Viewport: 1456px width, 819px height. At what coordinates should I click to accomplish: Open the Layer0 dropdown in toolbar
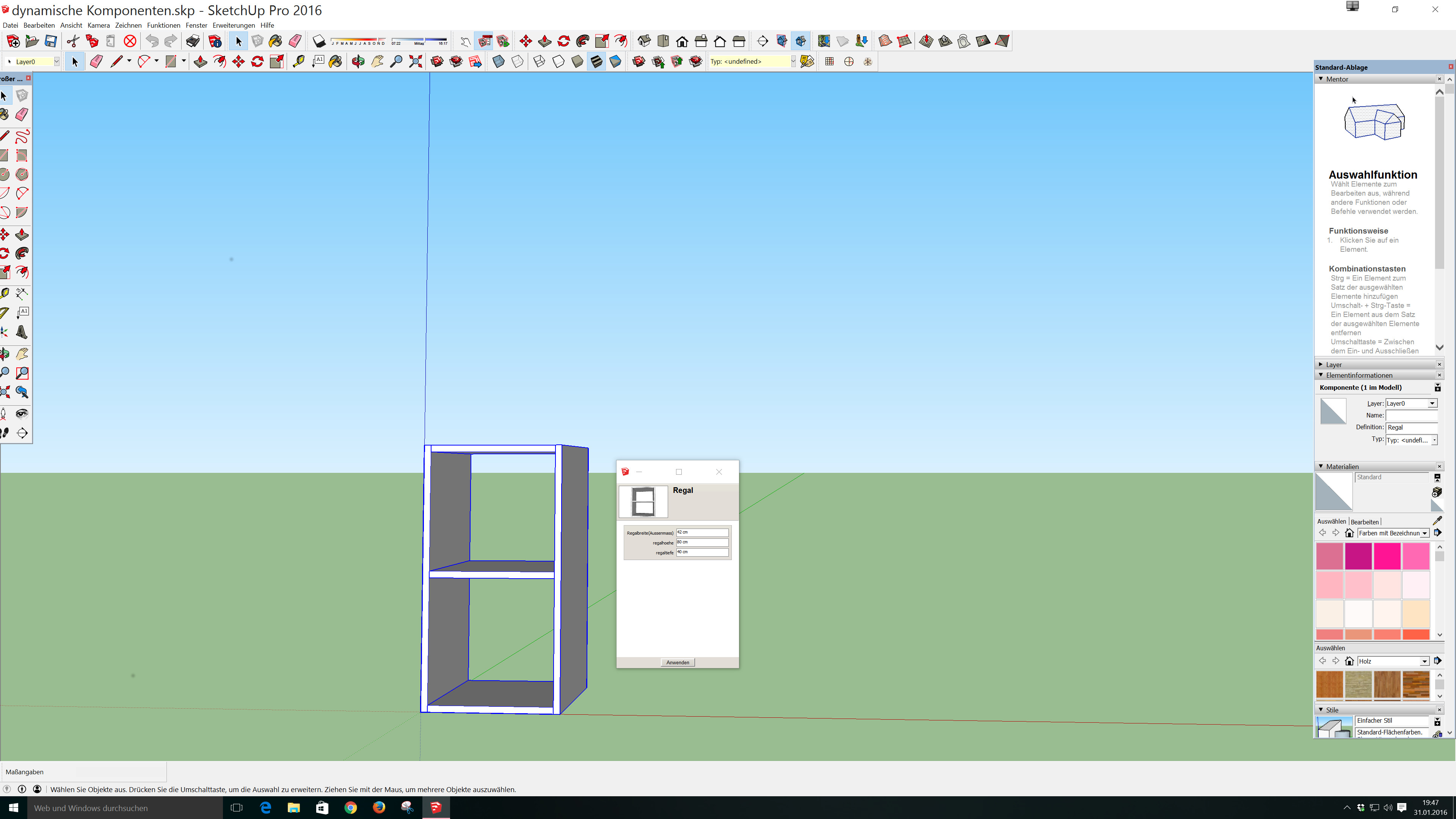(x=56, y=61)
